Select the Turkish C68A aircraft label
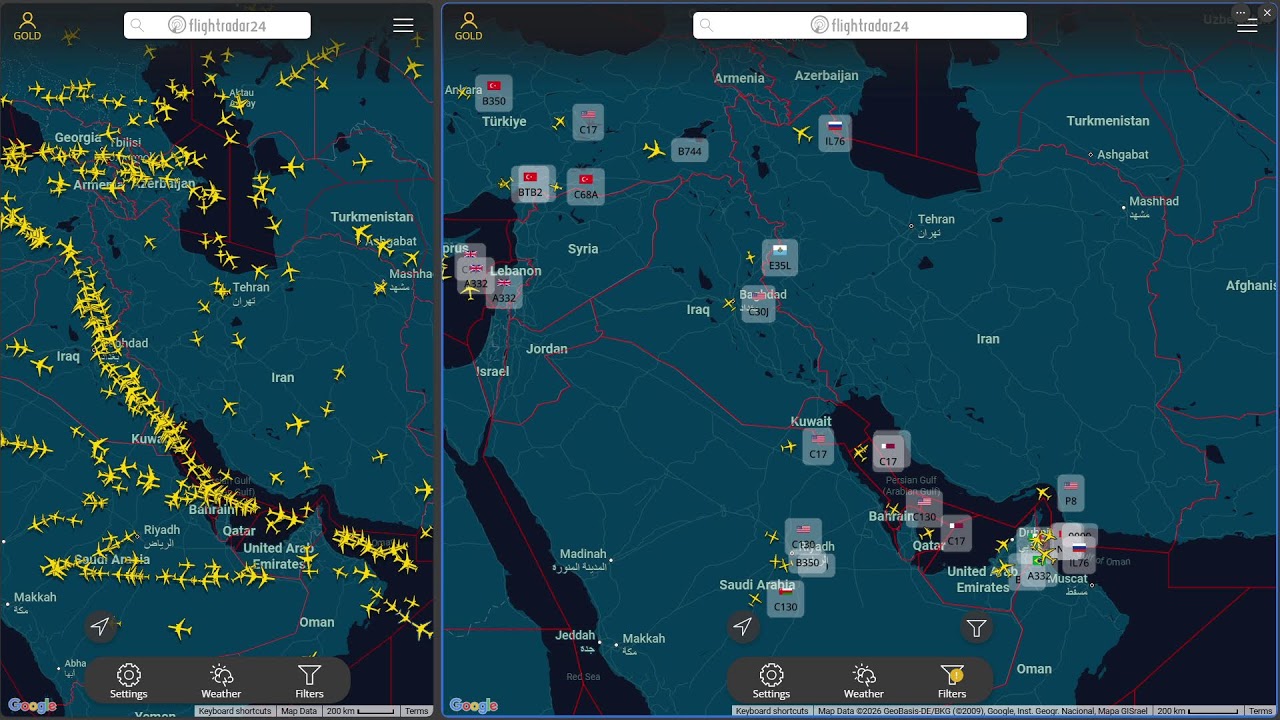1280x720 pixels. (586, 187)
